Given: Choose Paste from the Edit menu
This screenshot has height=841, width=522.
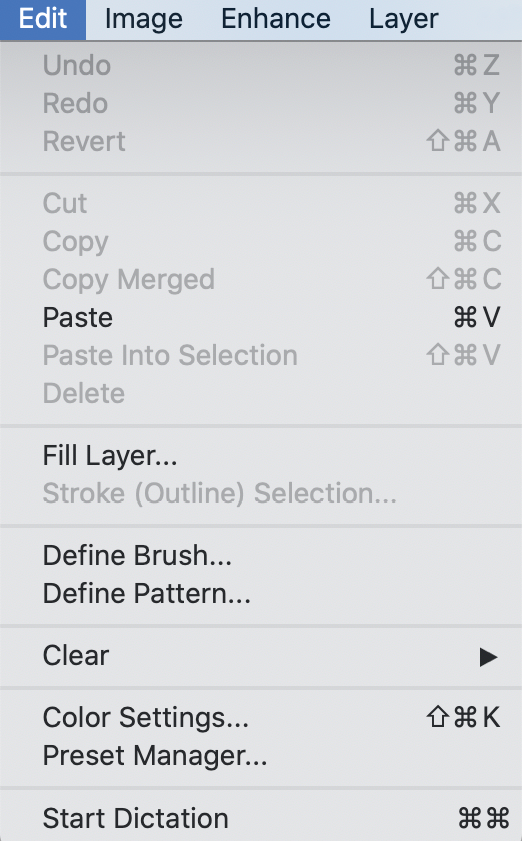Looking at the screenshot, I should pyautogui.click(x=261, y=317).
